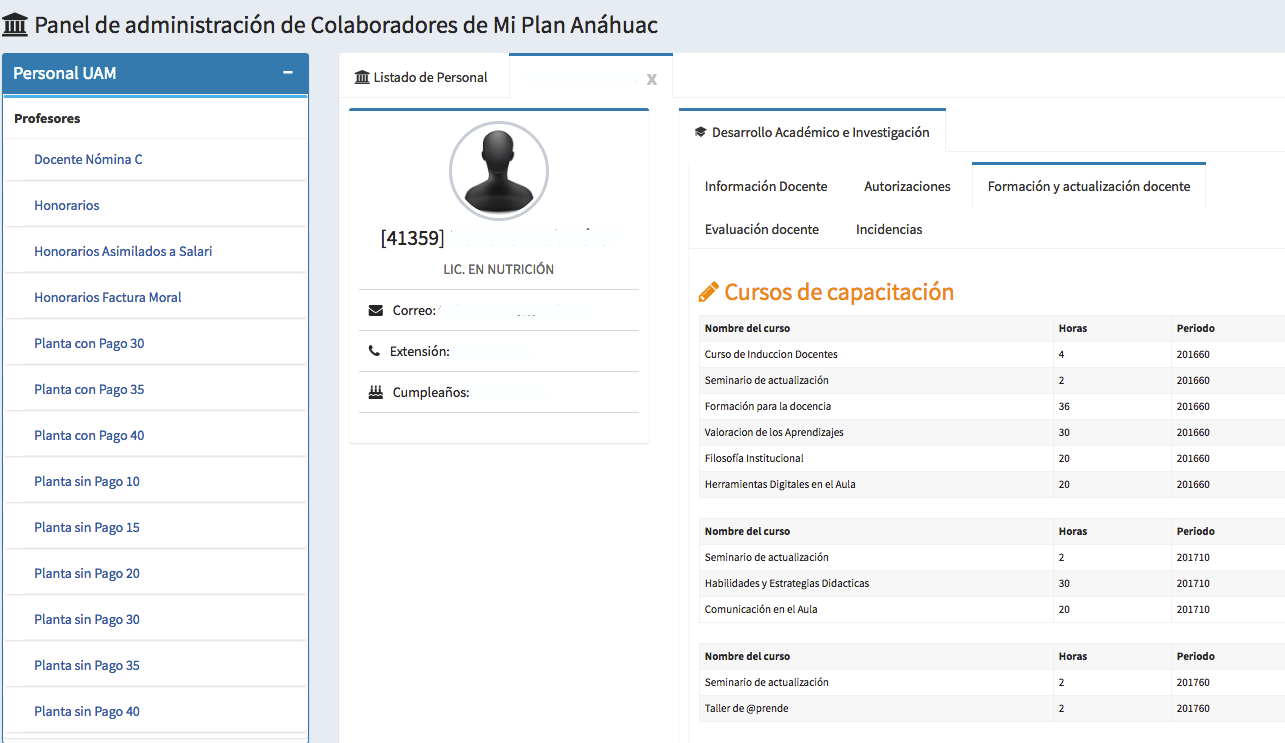
Task: Click the Curso de Induccion Docentes row
Action: [771, 354]
